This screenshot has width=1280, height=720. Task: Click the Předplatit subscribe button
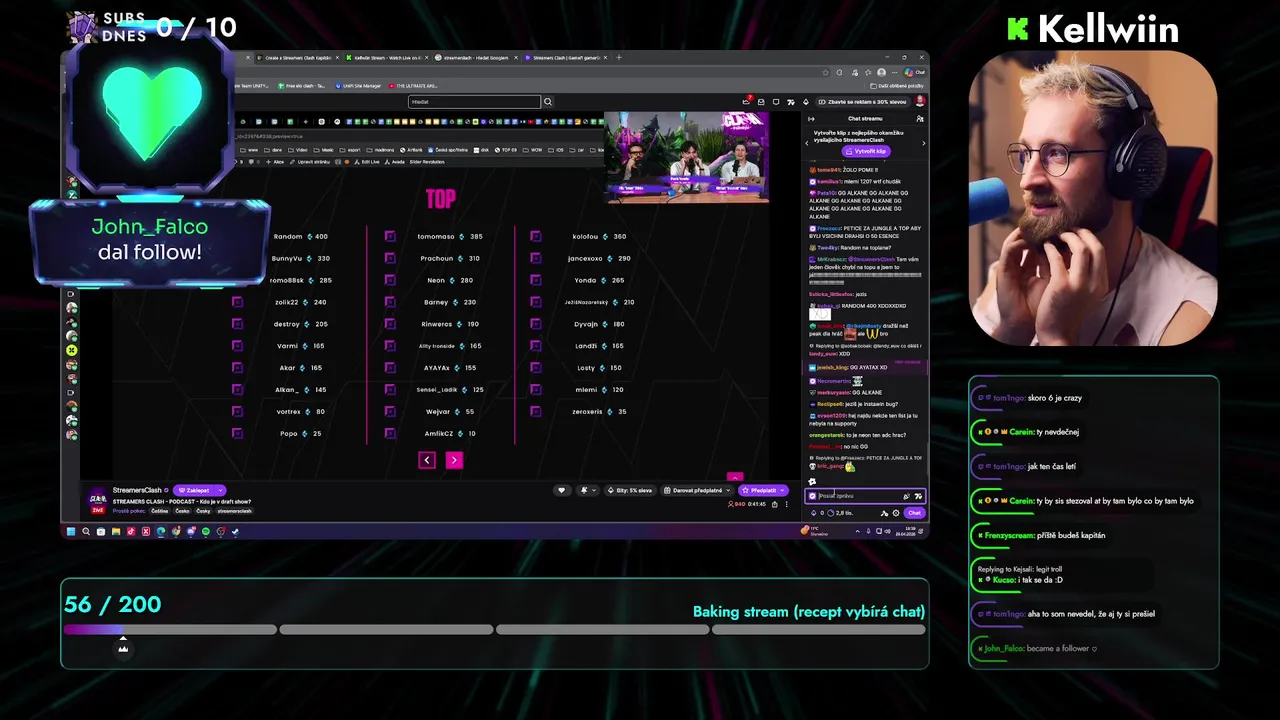tap(763, 491)
